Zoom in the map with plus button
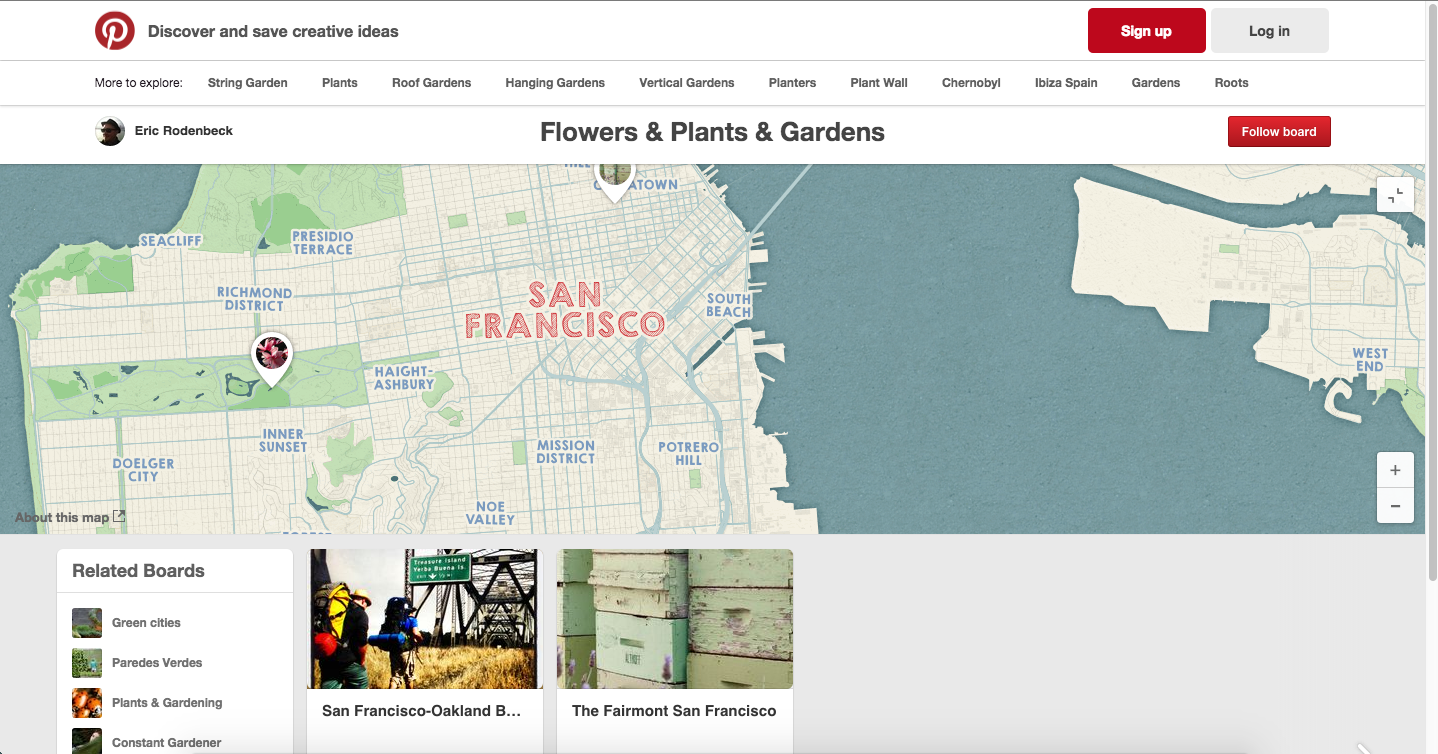Screen dimensions: 1438x754 (1395, 470)
